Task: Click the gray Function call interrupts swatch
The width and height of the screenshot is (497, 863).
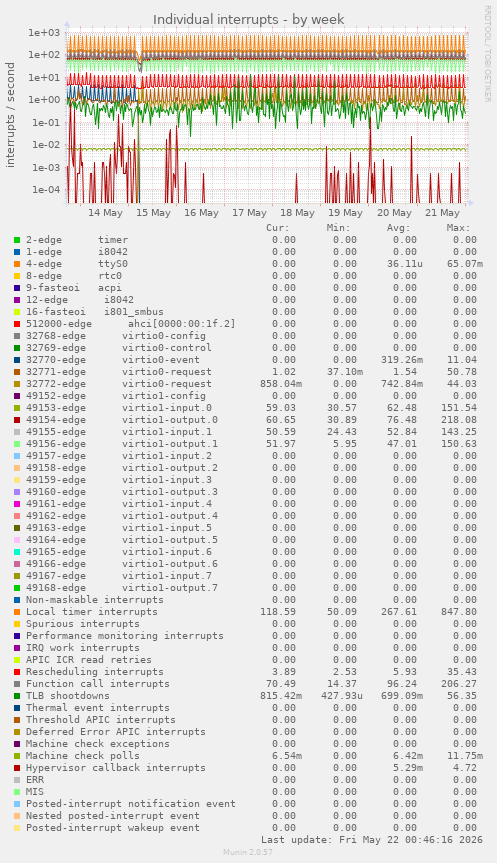Action: (17, 684)
